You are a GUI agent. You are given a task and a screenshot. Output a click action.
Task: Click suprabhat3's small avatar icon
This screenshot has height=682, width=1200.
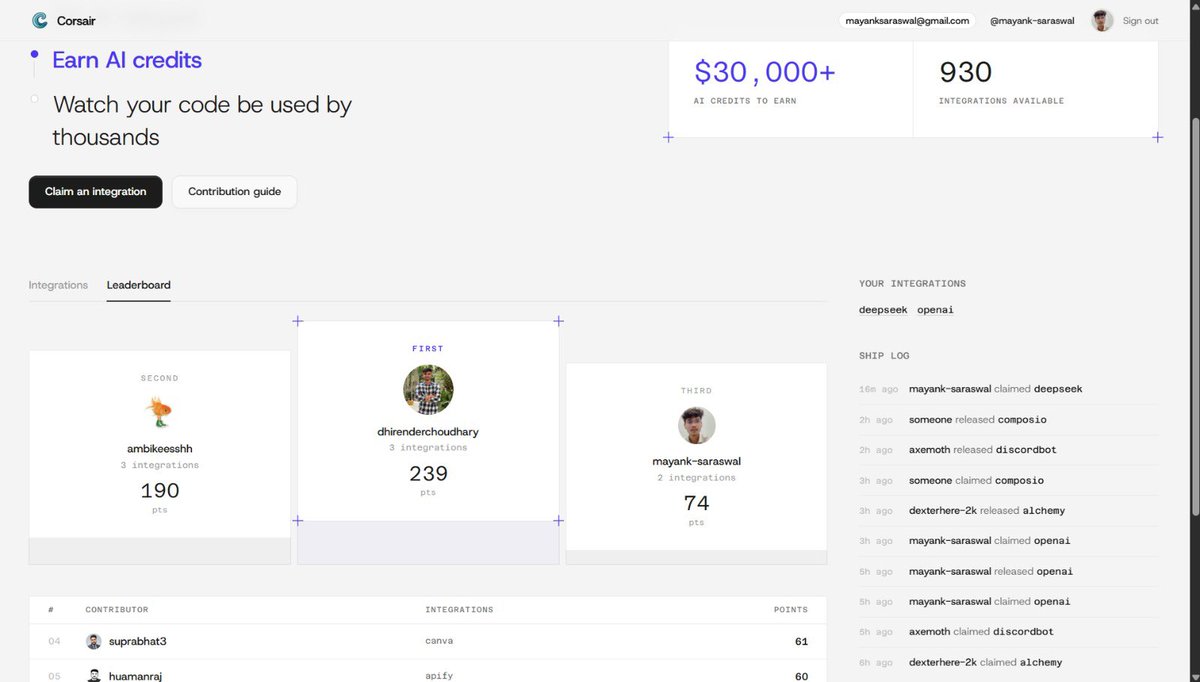[x=94, y=641]
